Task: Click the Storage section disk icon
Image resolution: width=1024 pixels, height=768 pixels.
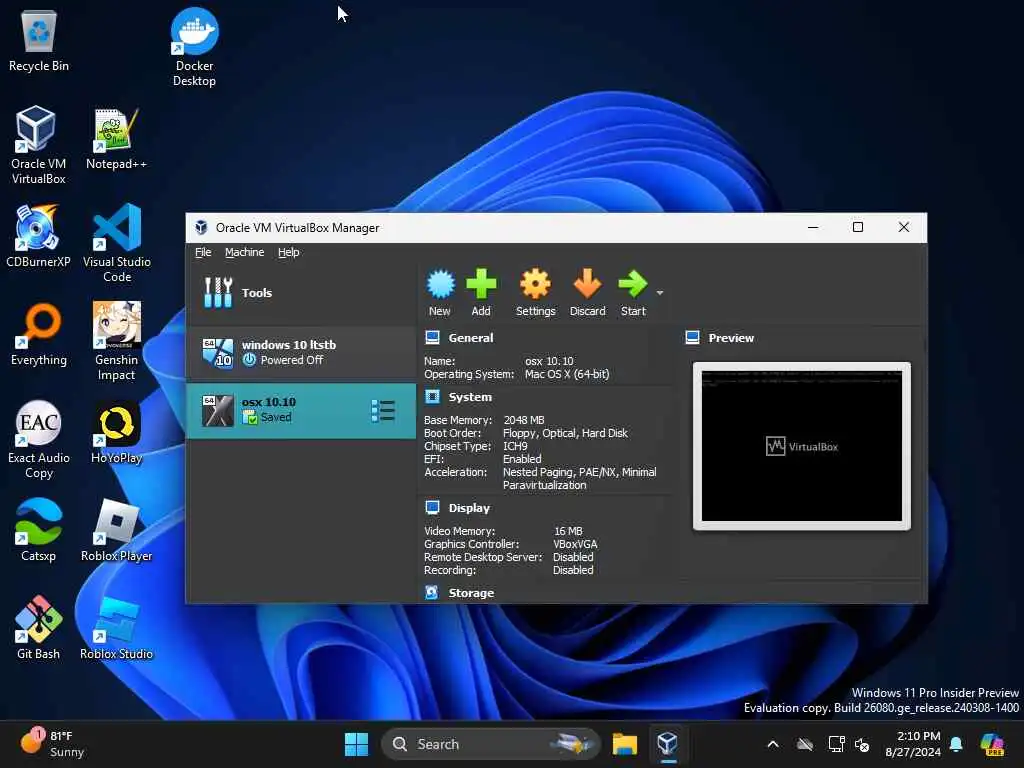Action: [x=432, y=592]
